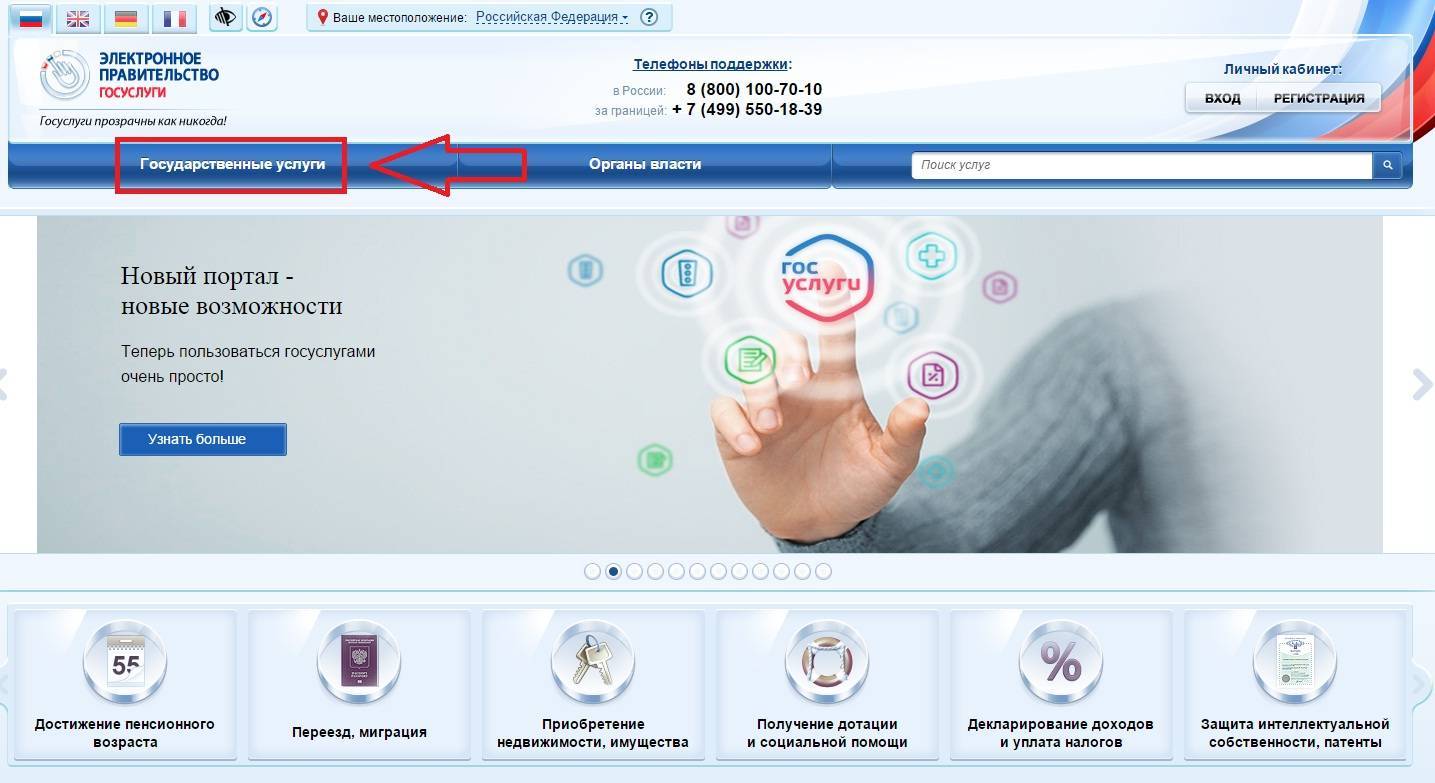
Task: Select the last carousel dot
Action: [x=823, y=571]
